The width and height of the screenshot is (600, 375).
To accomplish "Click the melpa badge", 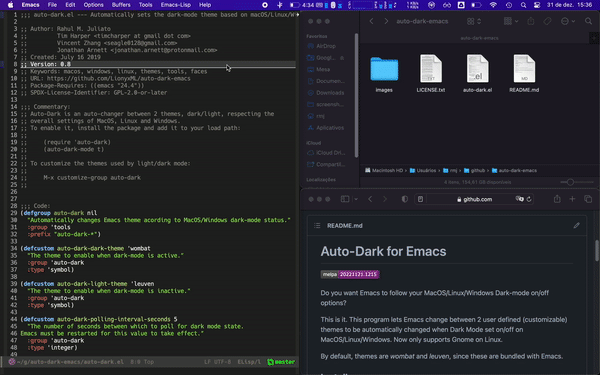I will point(350,274).
